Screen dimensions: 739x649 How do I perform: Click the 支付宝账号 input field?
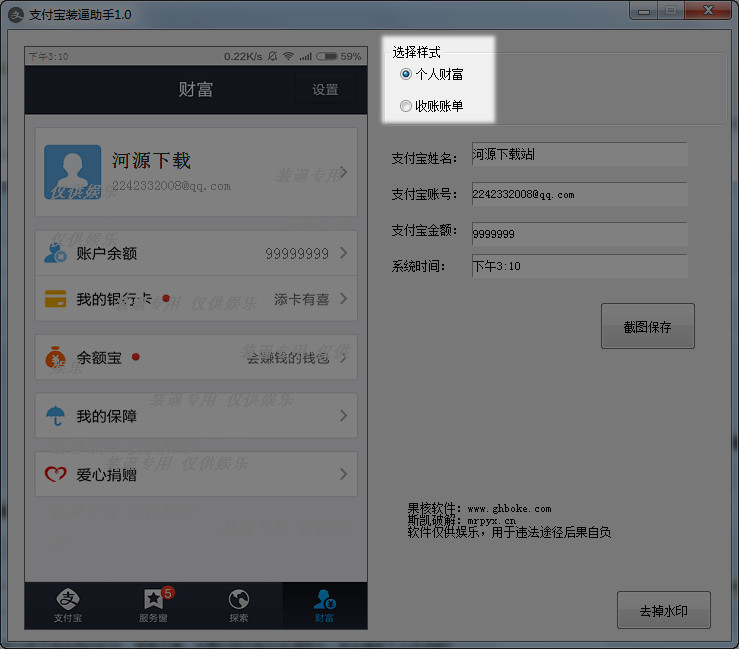click(x=579, y=194)
